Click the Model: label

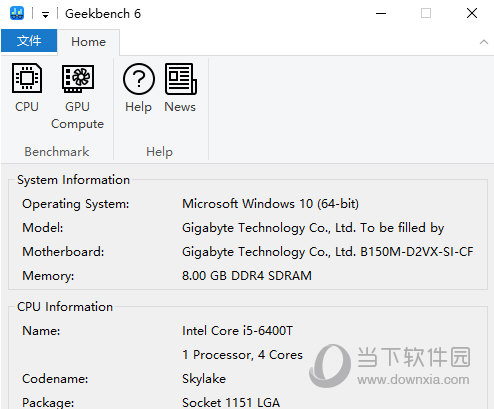click(x=43, y=228)
